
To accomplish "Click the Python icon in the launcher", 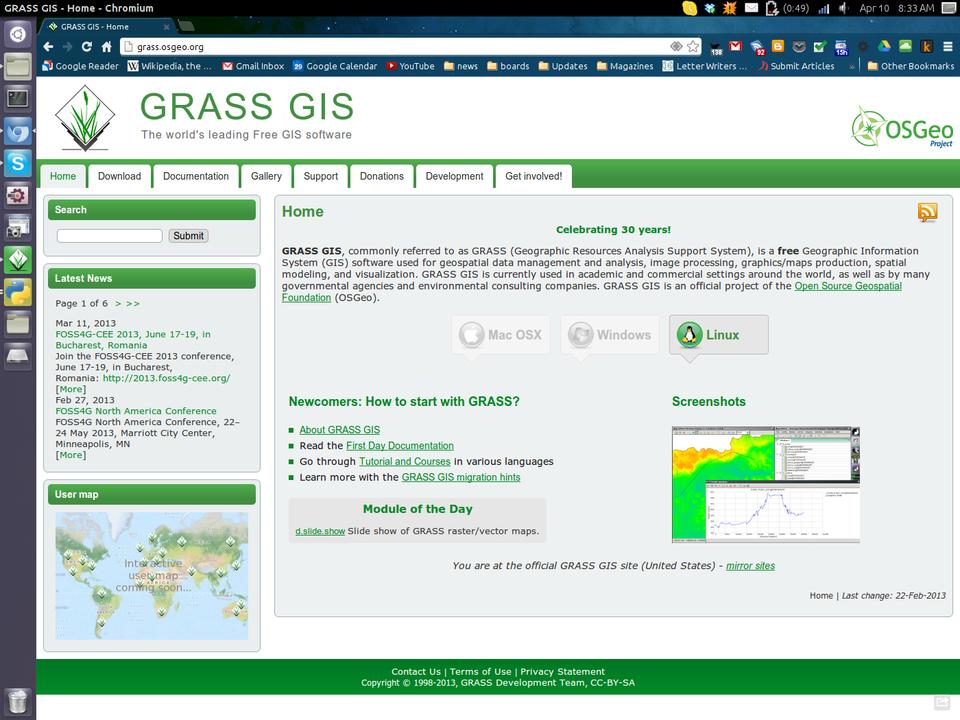I will coord(18,292).
